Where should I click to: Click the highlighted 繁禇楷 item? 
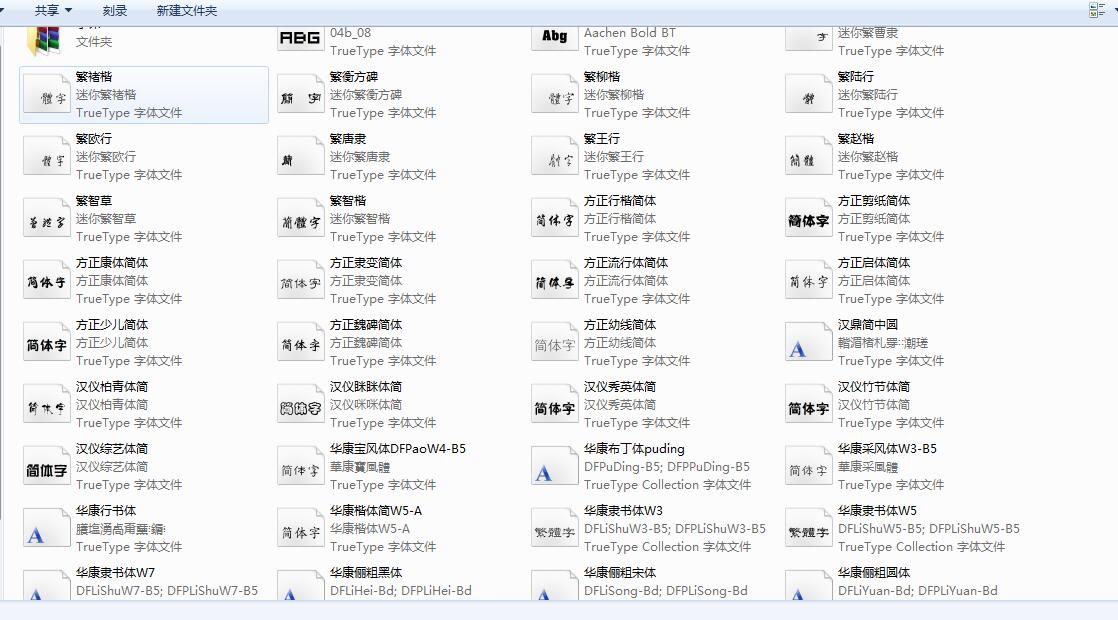[143, 94]
